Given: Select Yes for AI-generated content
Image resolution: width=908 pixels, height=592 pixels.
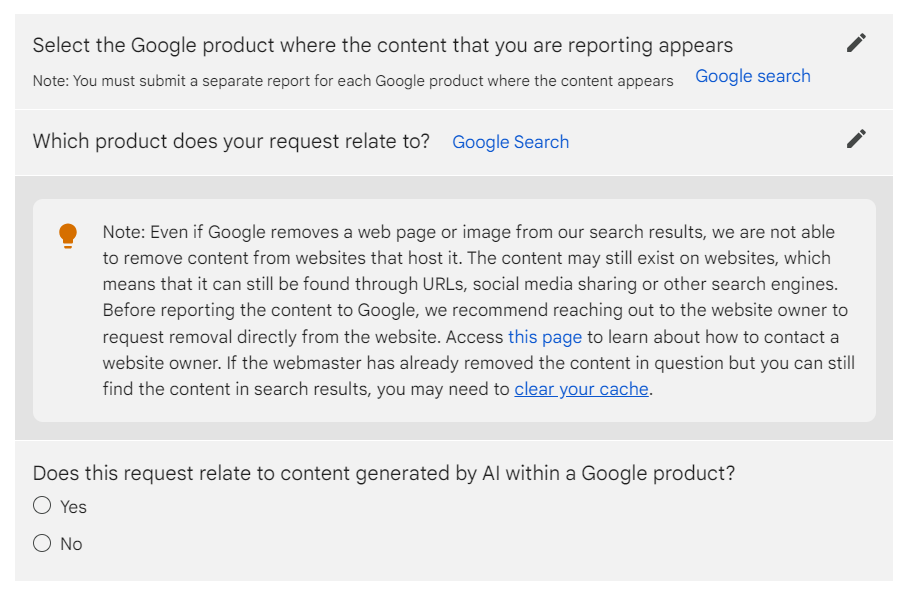Looking at the screenshot, I should 41,506.
